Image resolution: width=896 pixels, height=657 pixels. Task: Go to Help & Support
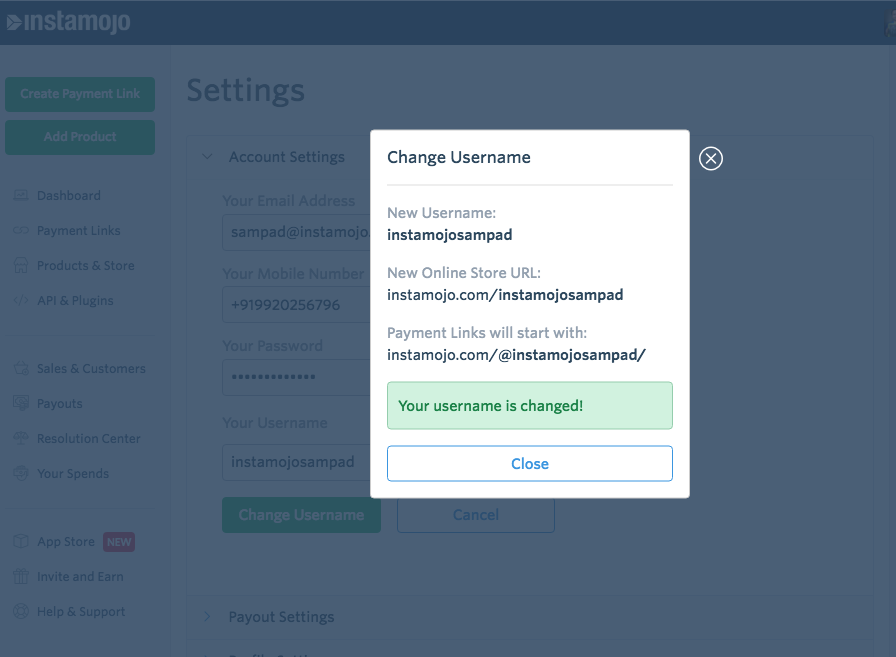coord(81,612)
